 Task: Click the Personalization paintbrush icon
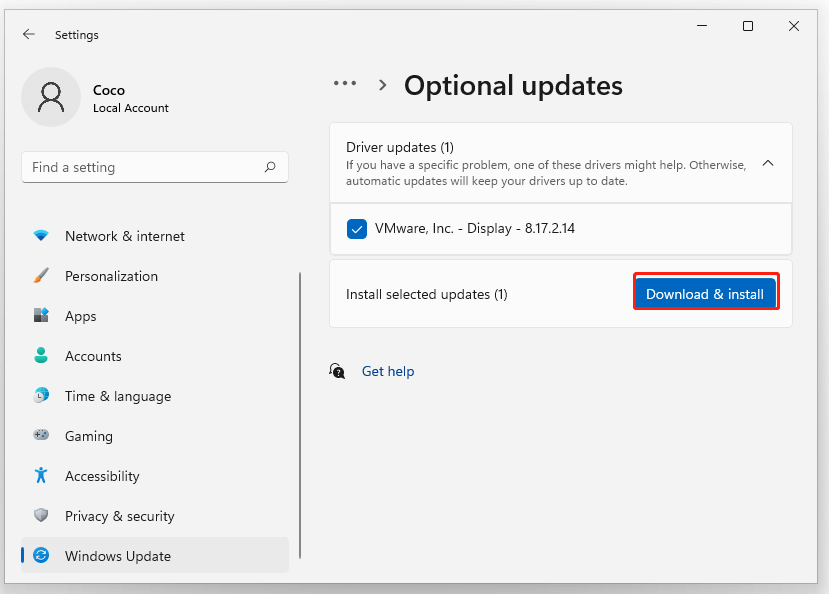point(41,276)
